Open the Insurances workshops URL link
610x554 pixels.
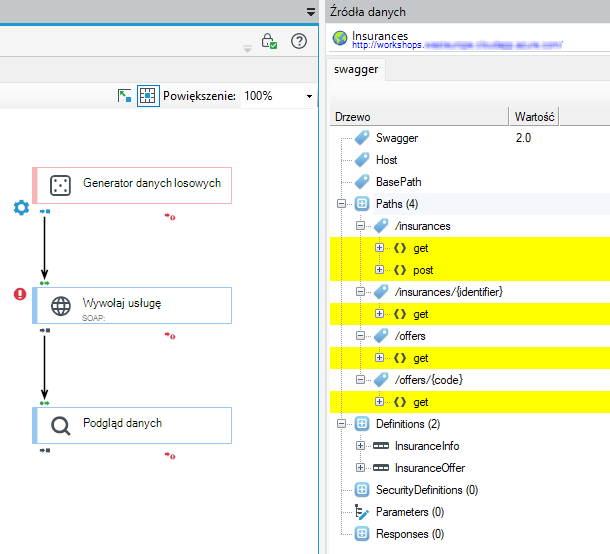click(x=457, y=45)
